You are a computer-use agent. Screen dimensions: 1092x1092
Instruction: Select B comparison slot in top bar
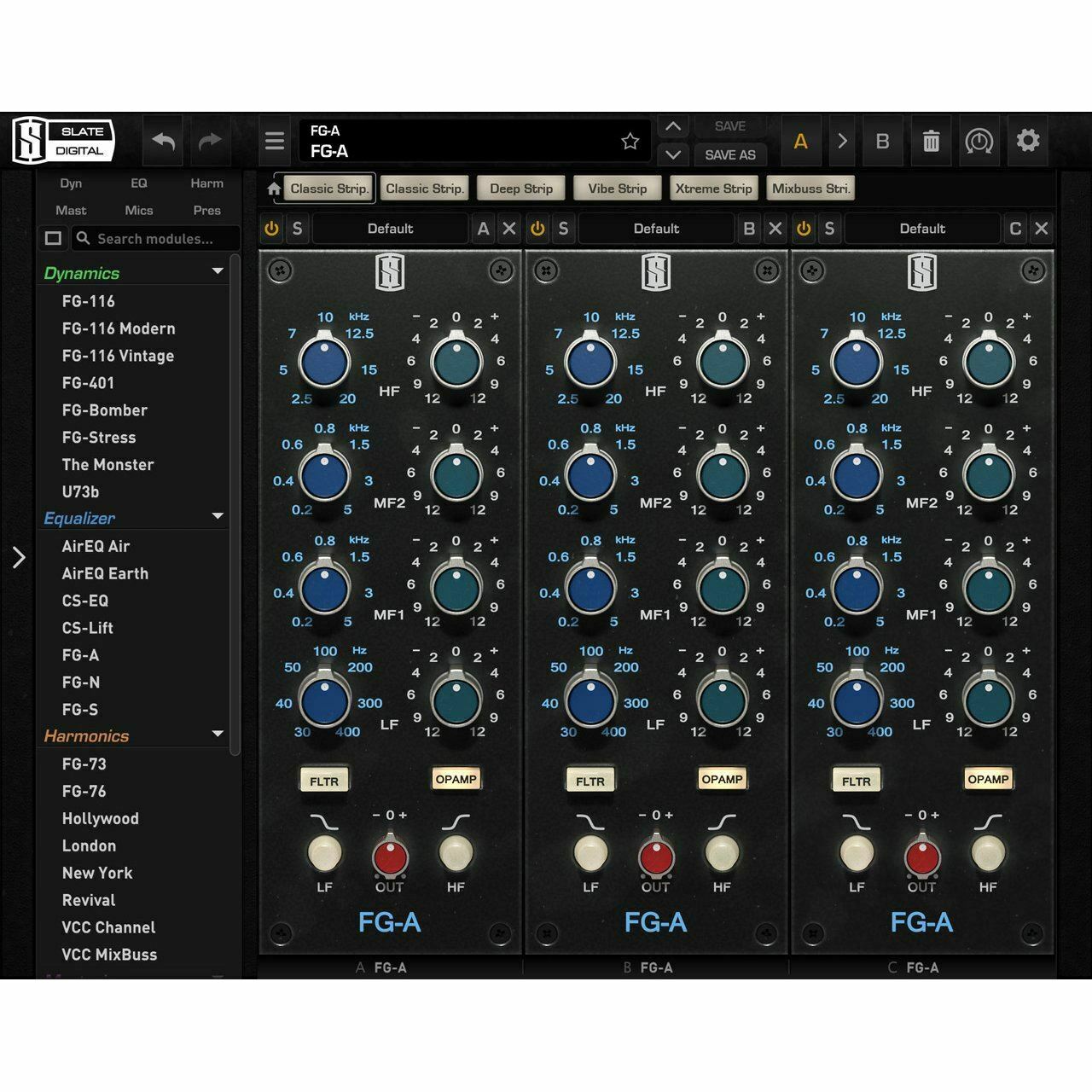point(883,141)
